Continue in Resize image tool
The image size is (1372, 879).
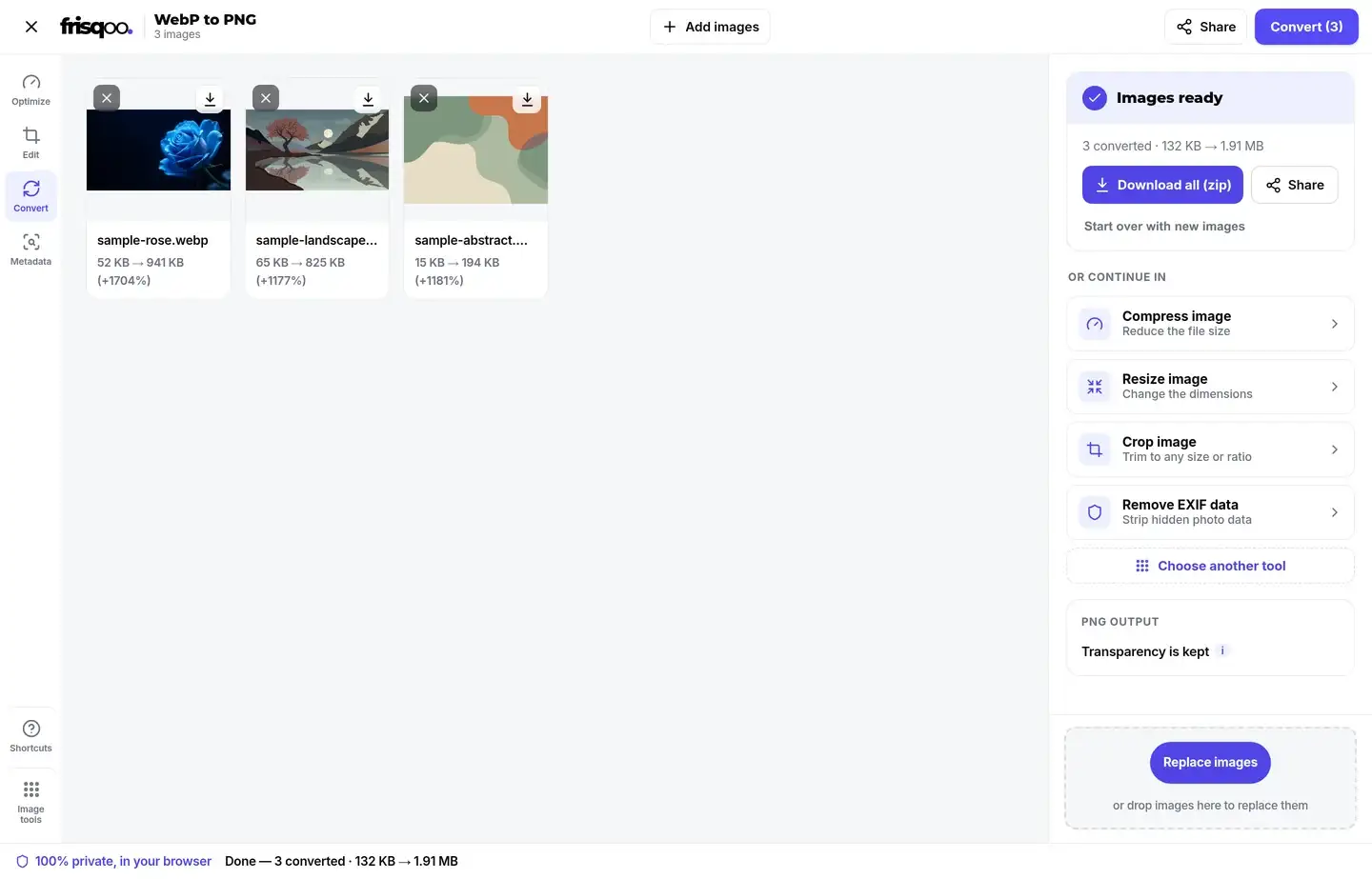(1210, 387)
